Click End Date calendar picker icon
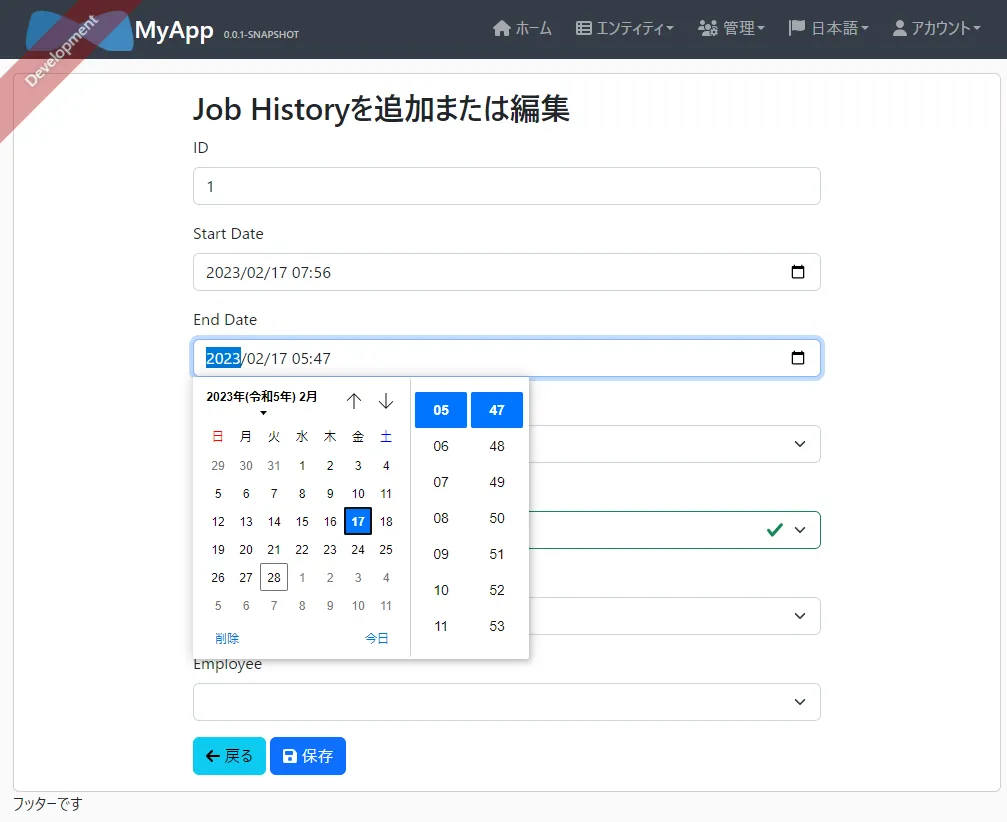1007x822 pixels. coord(798,358)
